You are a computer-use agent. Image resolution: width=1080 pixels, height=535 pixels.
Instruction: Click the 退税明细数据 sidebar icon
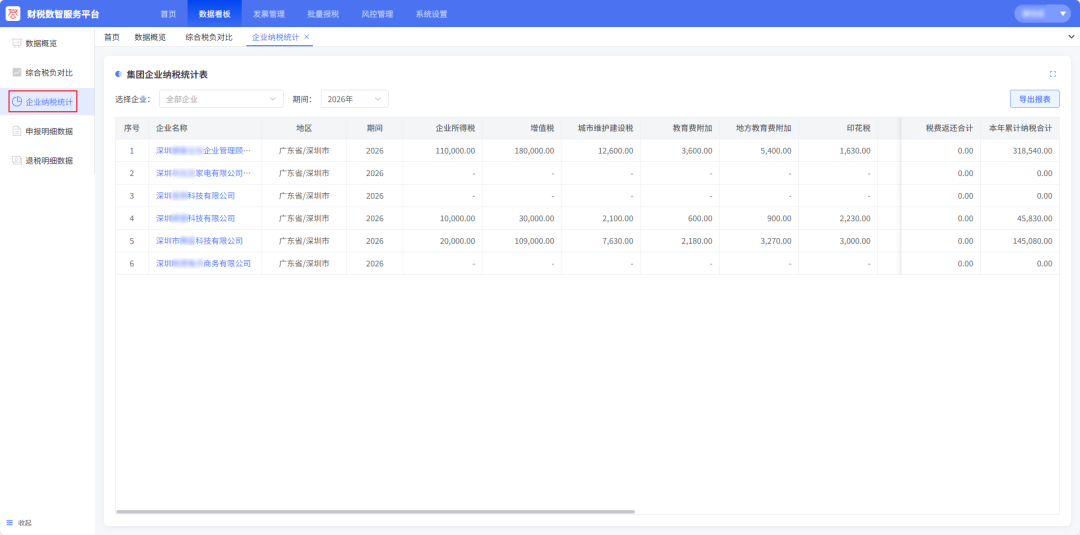tap(17, 160)
